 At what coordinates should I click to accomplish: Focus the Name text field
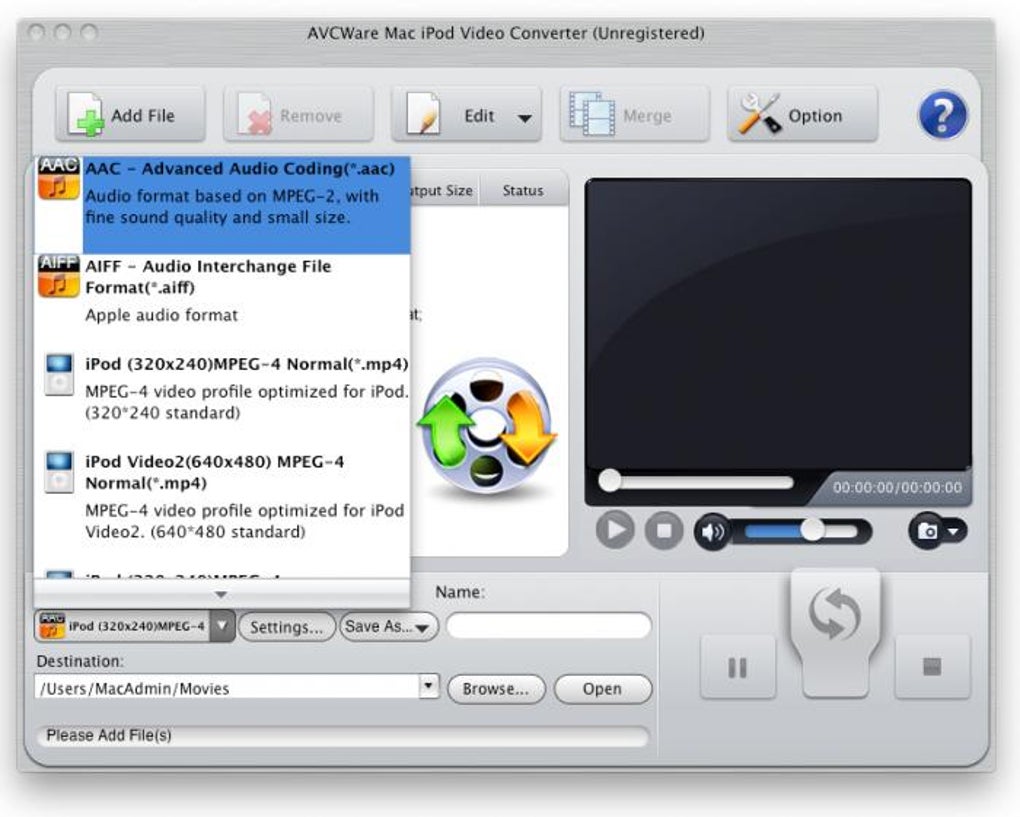tap(548, 626)
